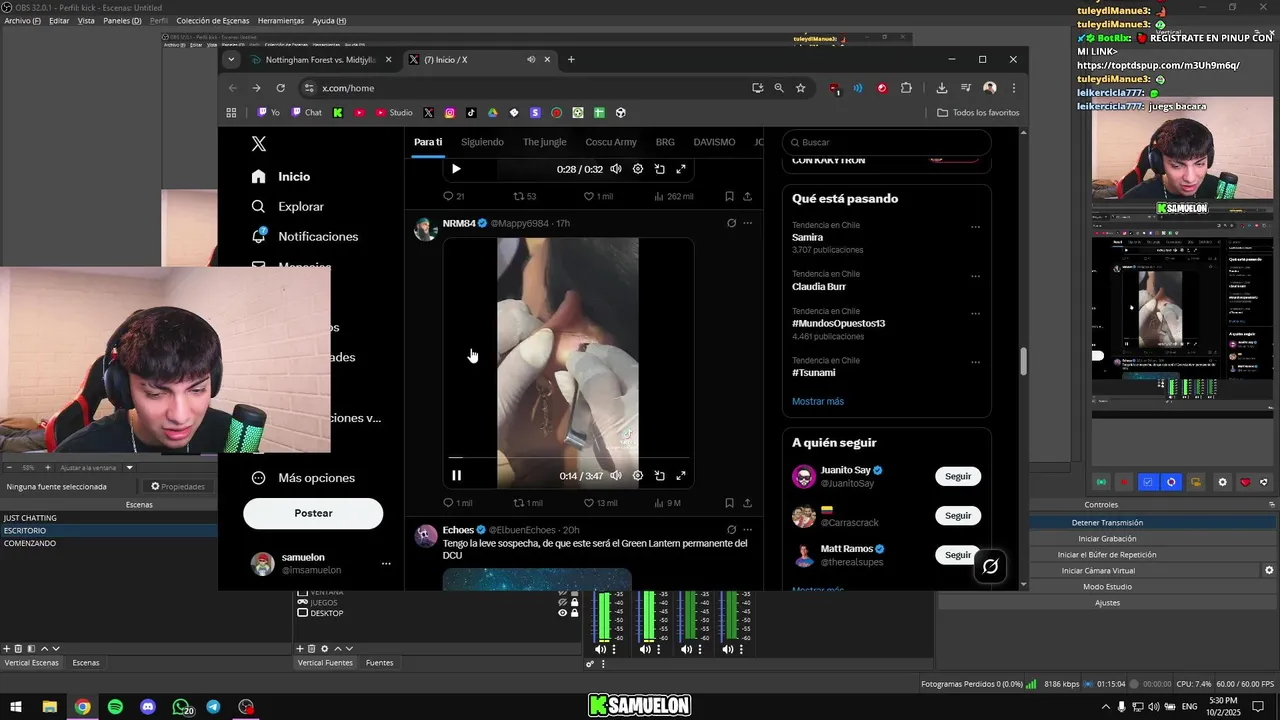Click Grok icon on NRM84 post

(731, 223)
